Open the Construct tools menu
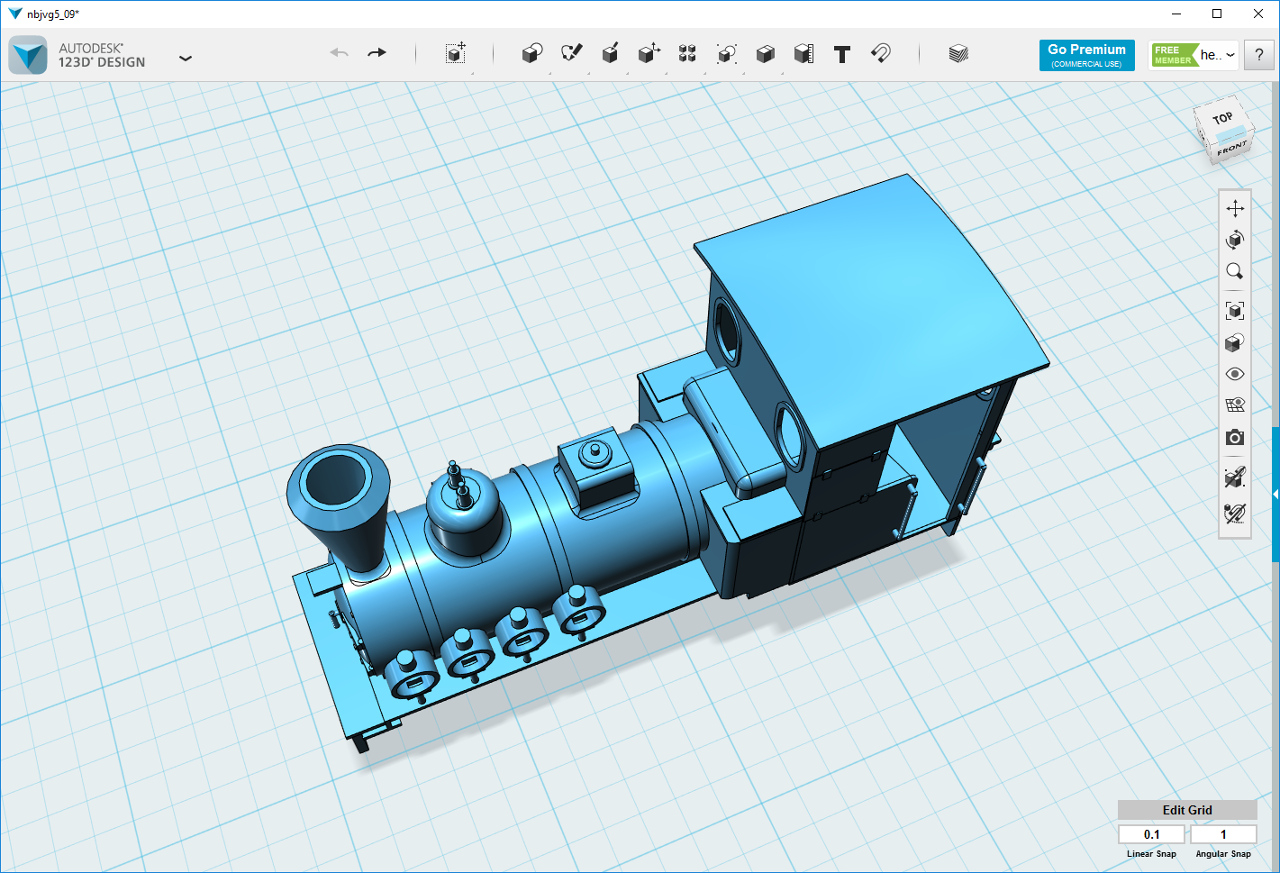The image size is (1280, 873). 610,54
